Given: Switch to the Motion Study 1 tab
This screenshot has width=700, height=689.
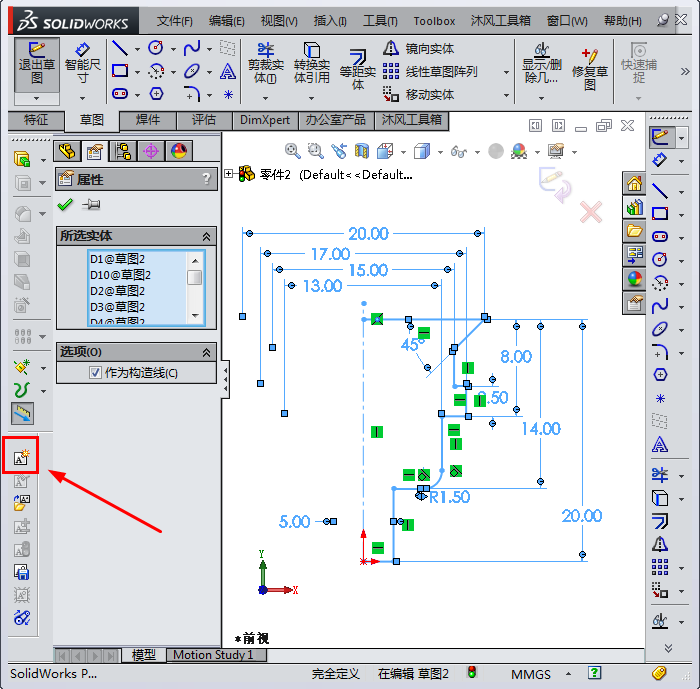Looking at the screenshot, I should click(213, 655).
